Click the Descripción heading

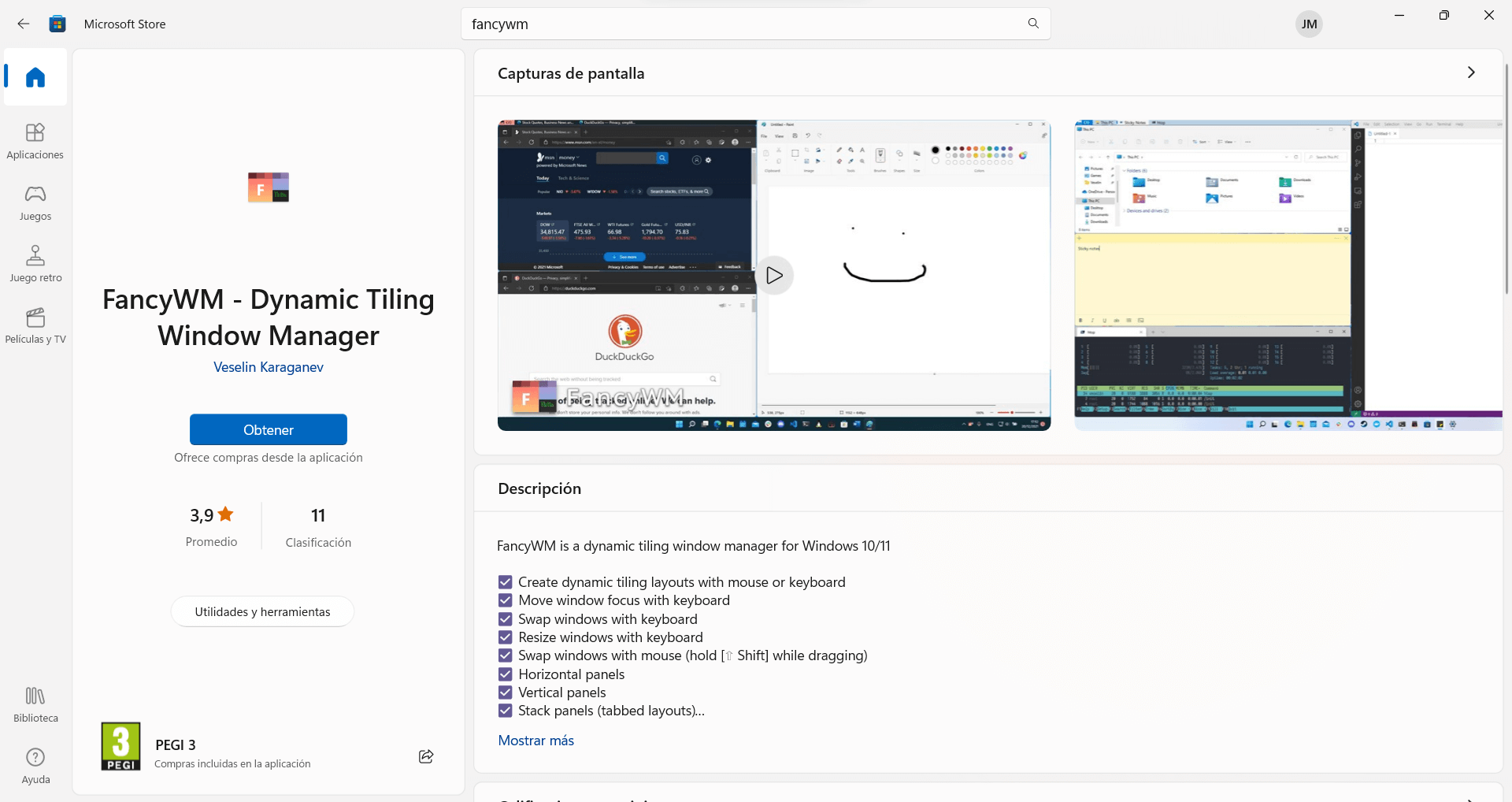click(x=539, y=488)
